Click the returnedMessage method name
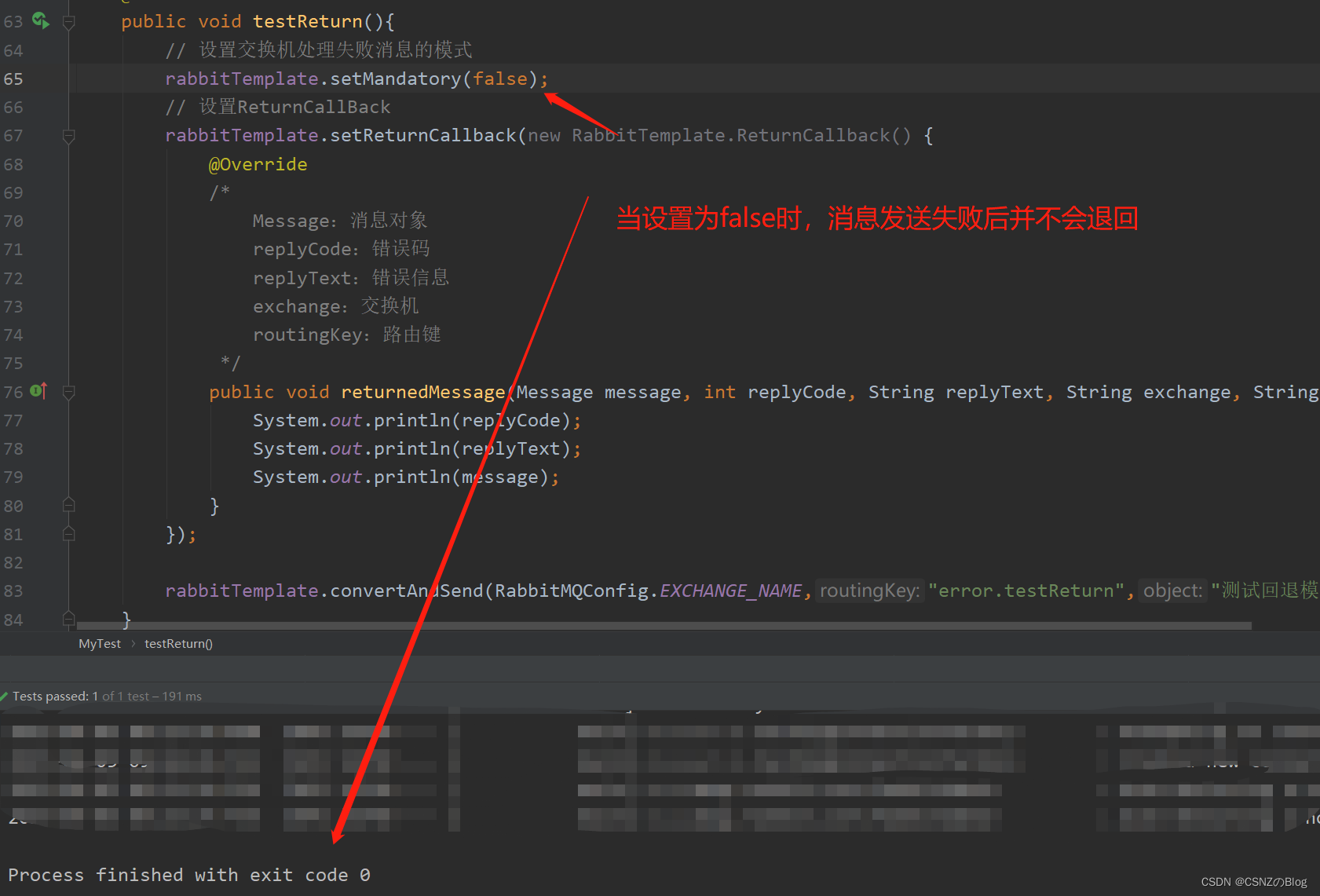The width and height of the screenshot is (1320, 896). click(423, 392)
